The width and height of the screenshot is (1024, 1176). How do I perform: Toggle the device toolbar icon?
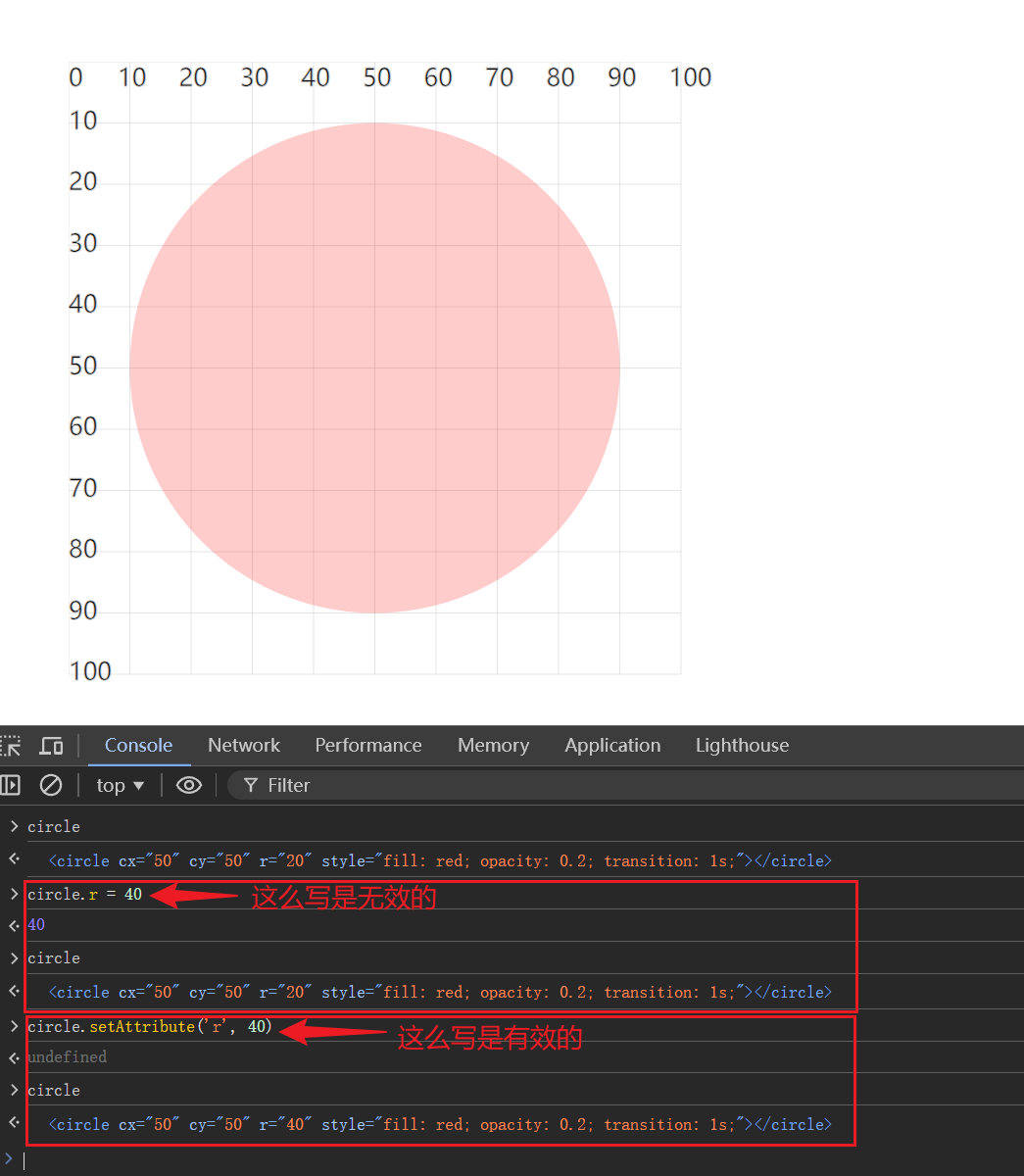click(x=51, y=746)
